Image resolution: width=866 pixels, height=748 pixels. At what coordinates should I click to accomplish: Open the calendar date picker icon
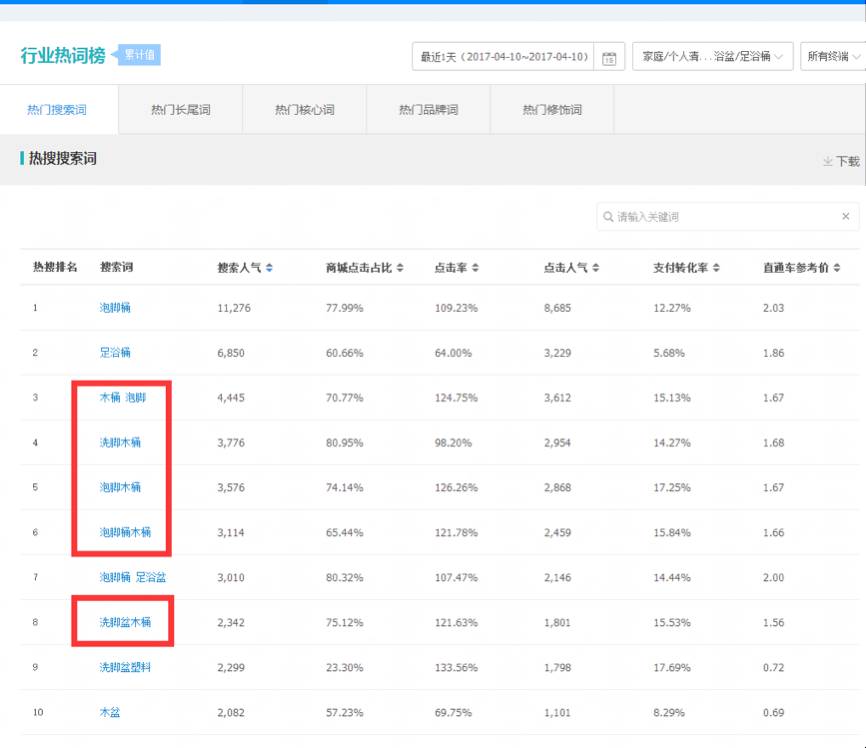coord(609,57)
